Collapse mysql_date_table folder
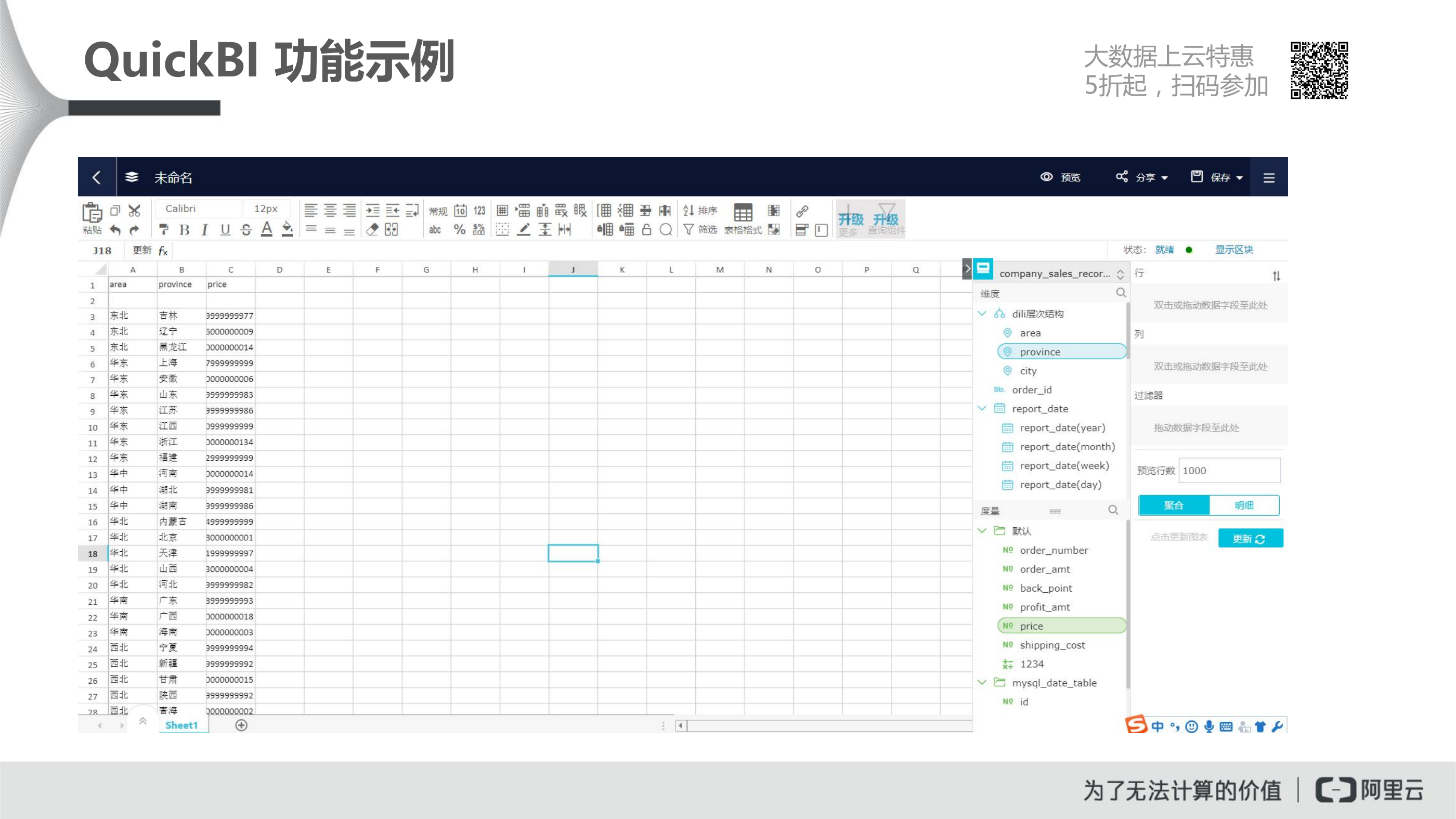 (x=982, y=683)
